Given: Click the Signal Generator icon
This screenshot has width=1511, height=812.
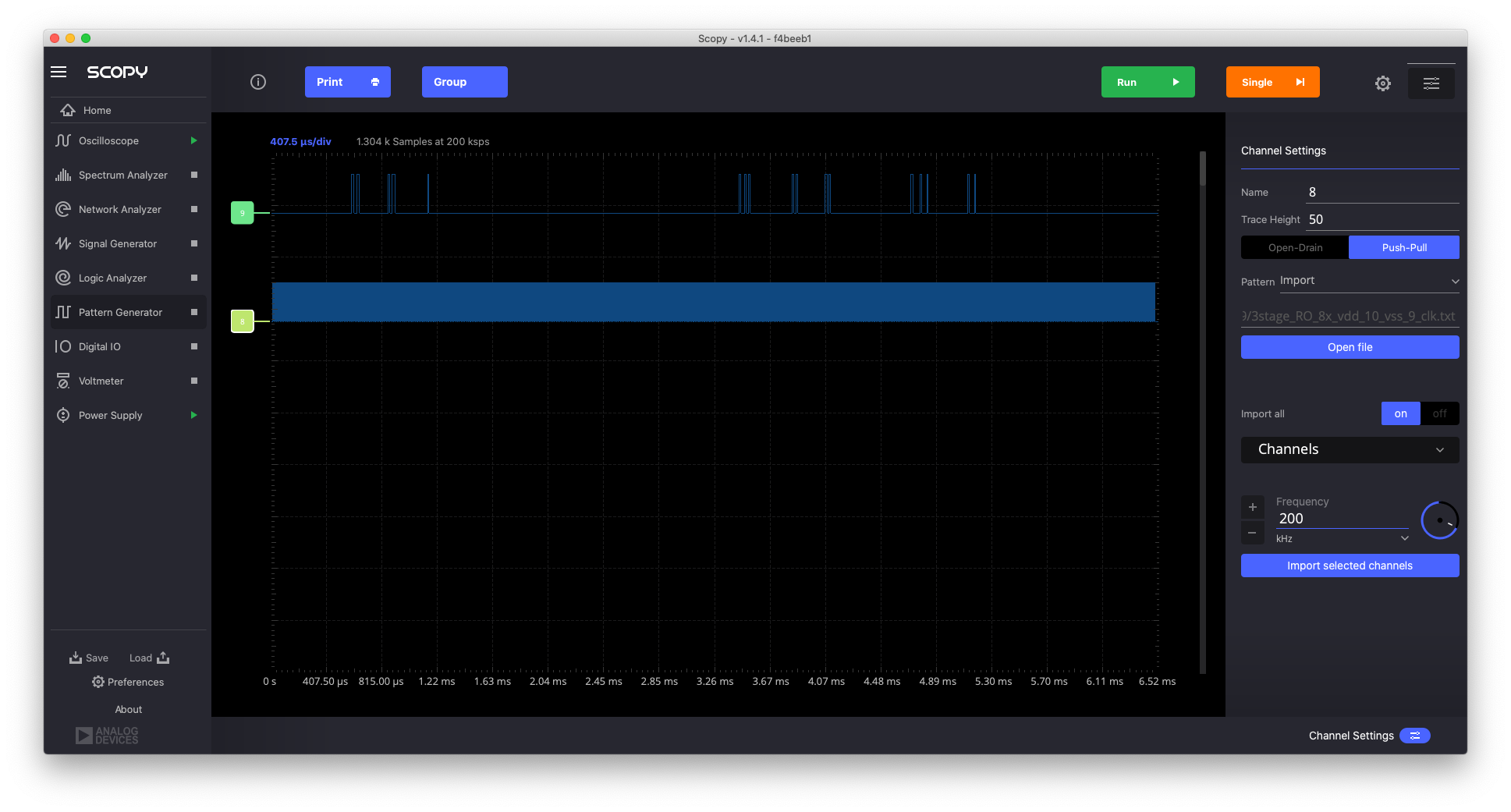Looking at the screenshot, I should 63,243.
